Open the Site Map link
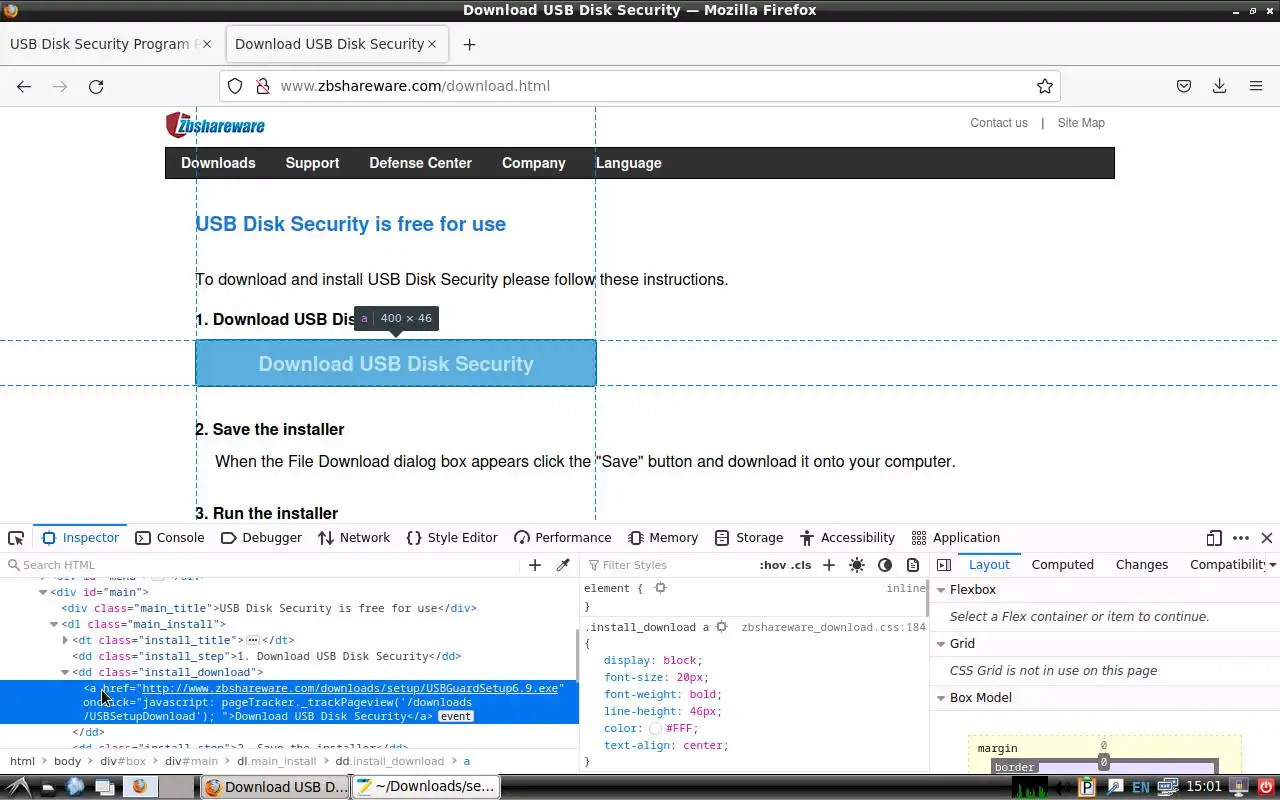The width and height of the screenshot is (1280, 800). click(x=1081, y=123)
